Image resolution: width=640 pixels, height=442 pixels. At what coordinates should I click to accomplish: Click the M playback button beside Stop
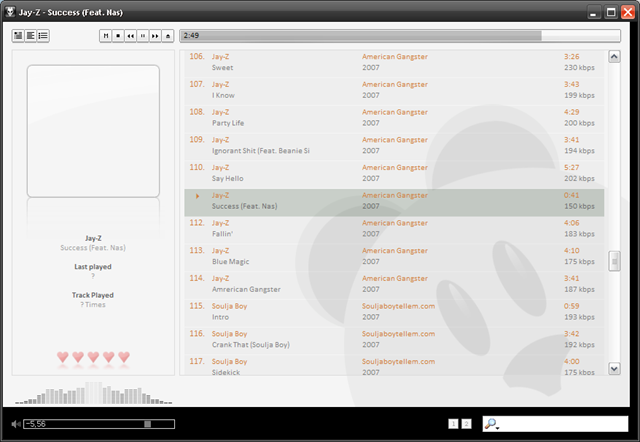click(106, 36)
